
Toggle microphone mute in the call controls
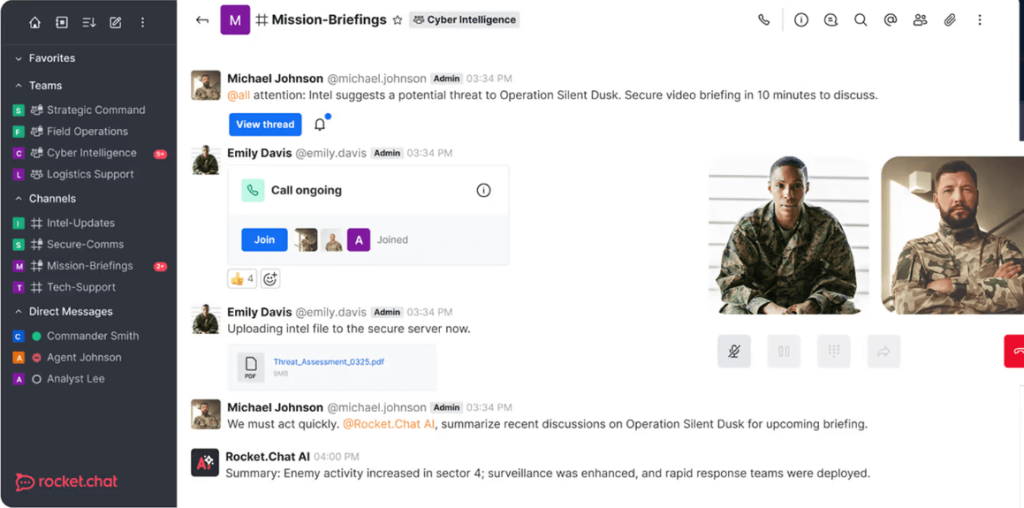(734, 351)
